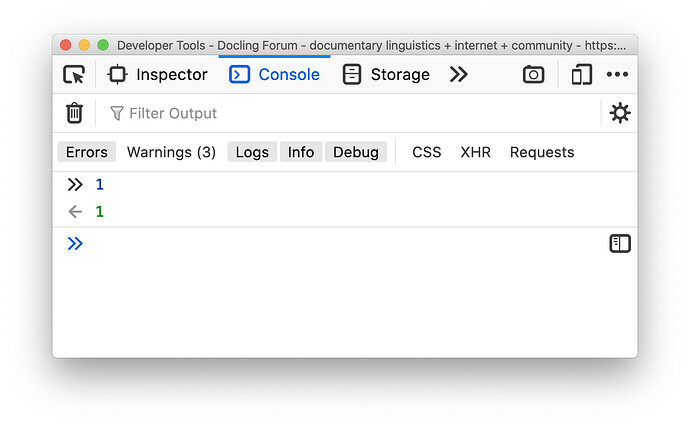Toggle the Errors filter
Viewport: 690px width, 427px height.
tap(87, 152)
